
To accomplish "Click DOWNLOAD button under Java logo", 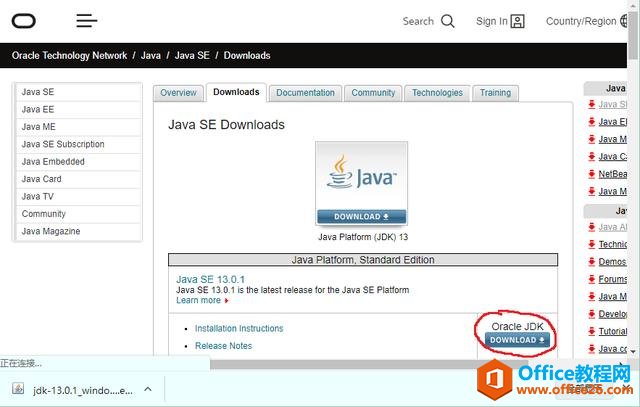I will point(361,217).
